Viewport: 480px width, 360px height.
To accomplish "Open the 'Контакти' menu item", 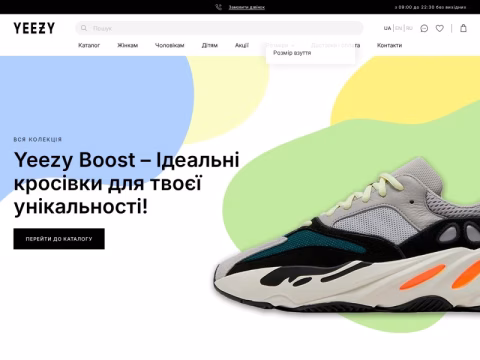I will tap(389, 45).
